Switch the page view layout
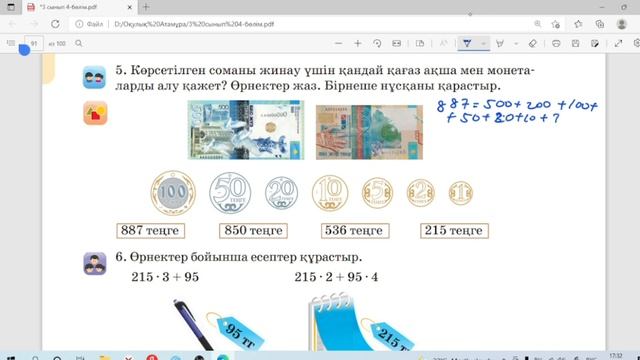The image size is (640, 360). pyautogui.click(x=420, y=43)
